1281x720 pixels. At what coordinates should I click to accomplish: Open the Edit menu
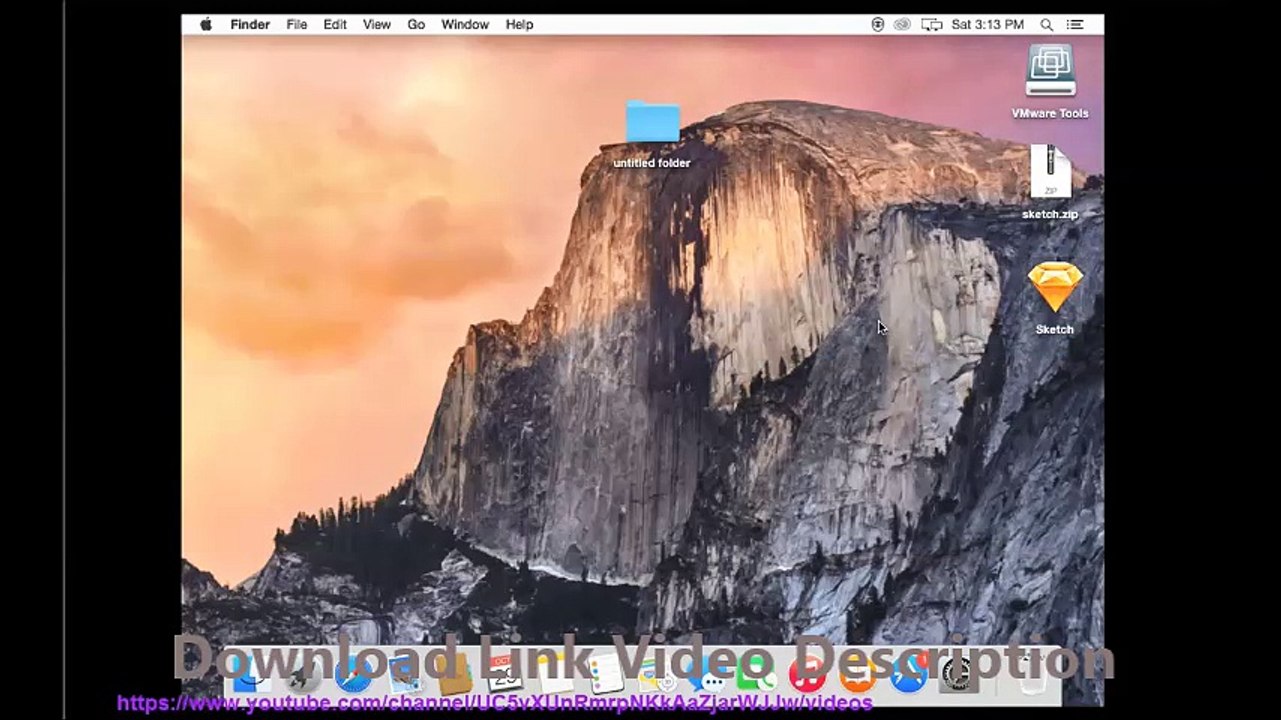335,24
